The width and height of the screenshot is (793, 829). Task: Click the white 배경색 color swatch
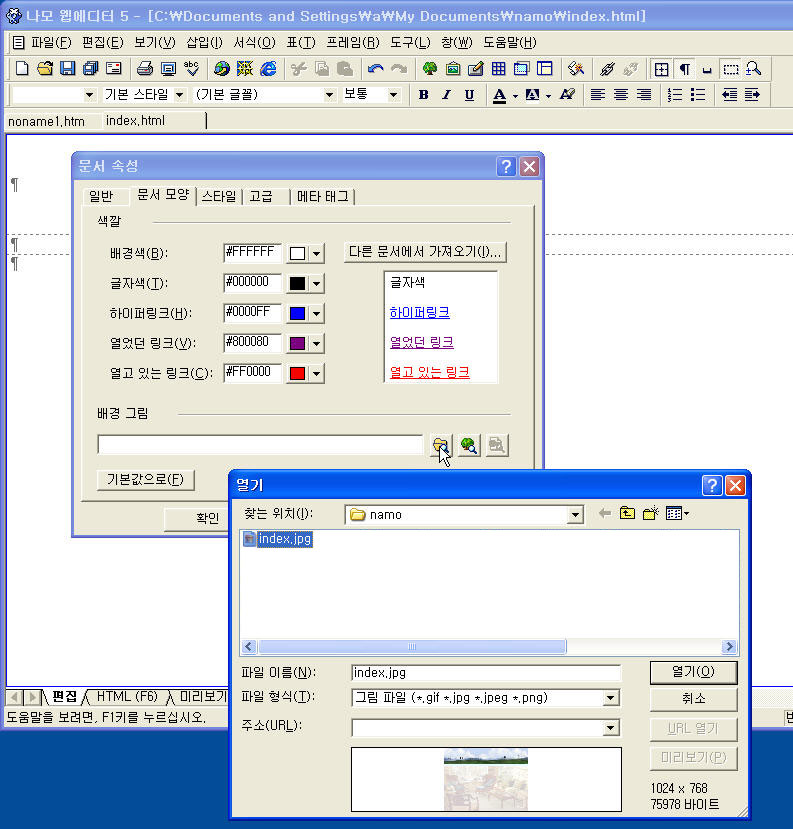pyautogui.click(x=298, y=253)
